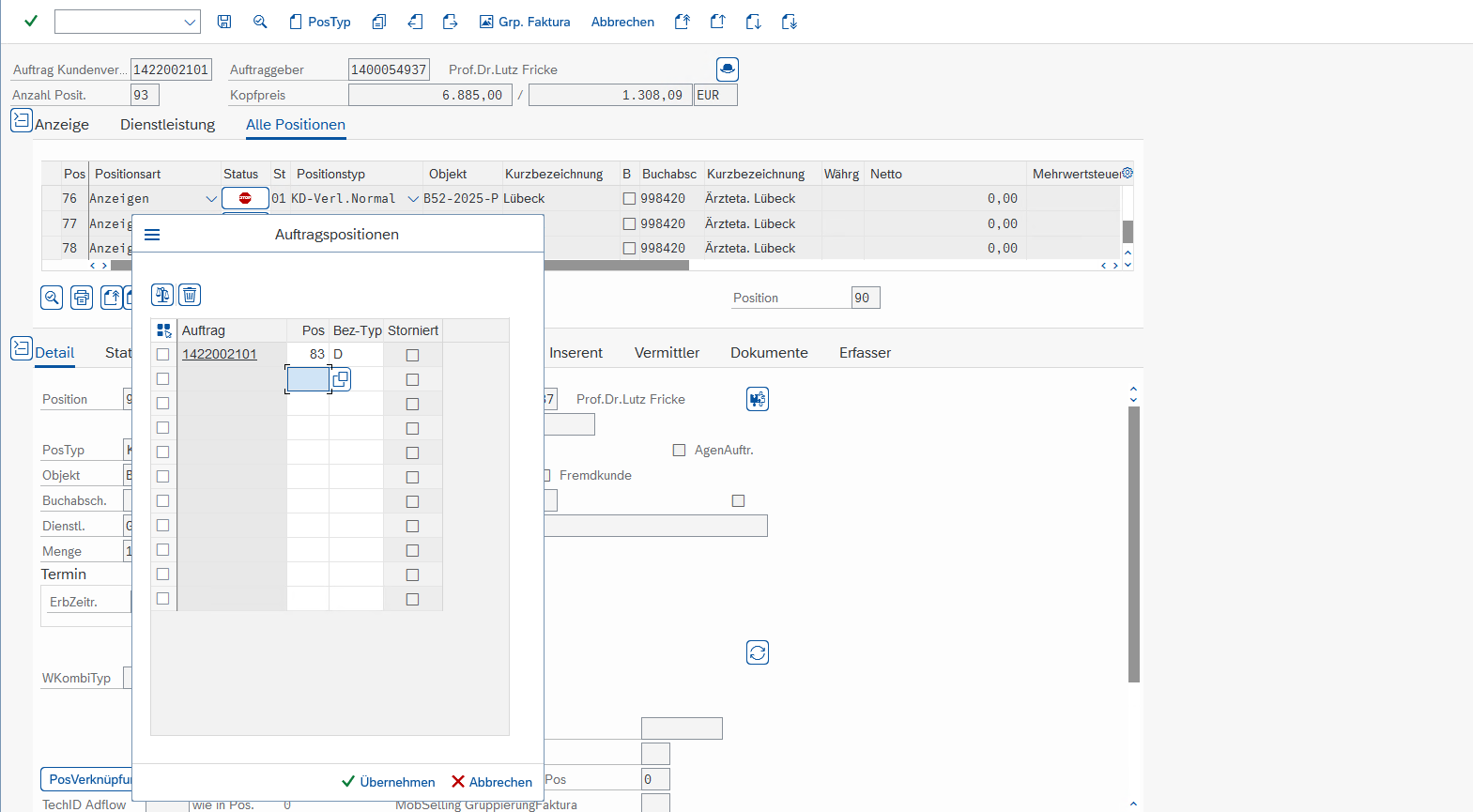
Task: Click the partner icon next to Prof.Dr.Lutz Fricke detail
Action: (758, 399)
